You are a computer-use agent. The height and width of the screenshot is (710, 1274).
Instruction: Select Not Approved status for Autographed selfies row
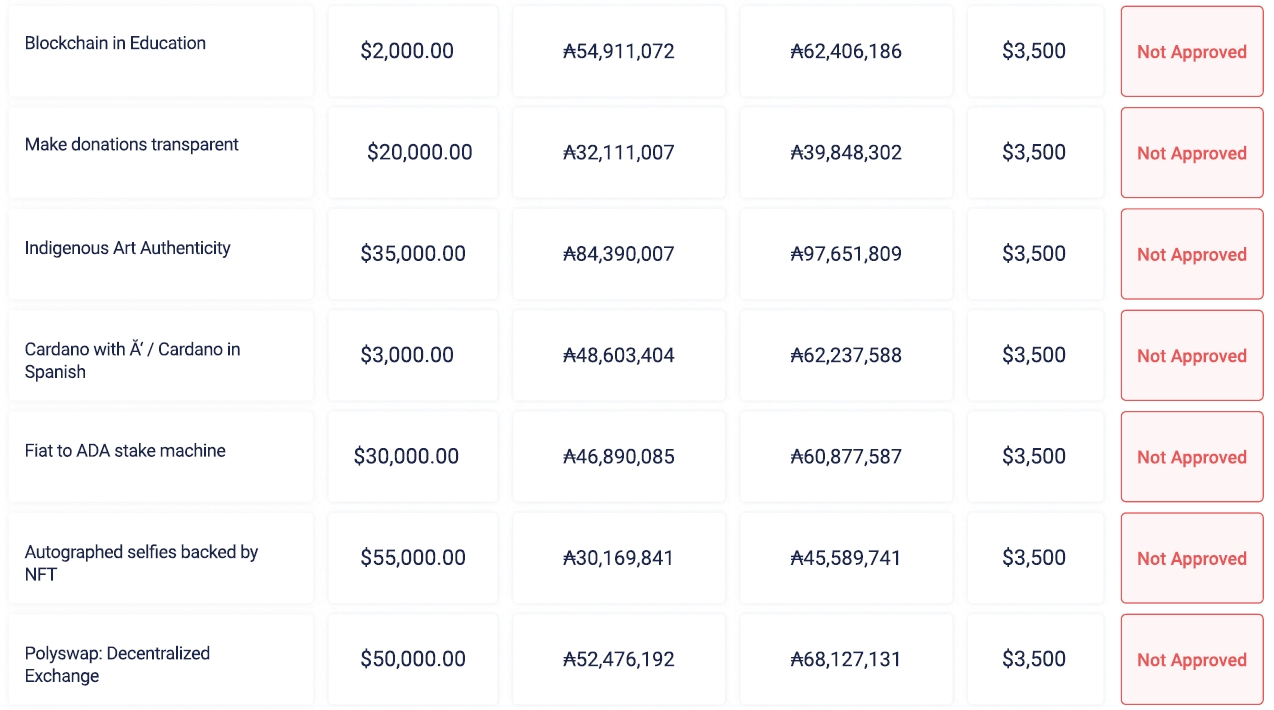click(1191, 558)
